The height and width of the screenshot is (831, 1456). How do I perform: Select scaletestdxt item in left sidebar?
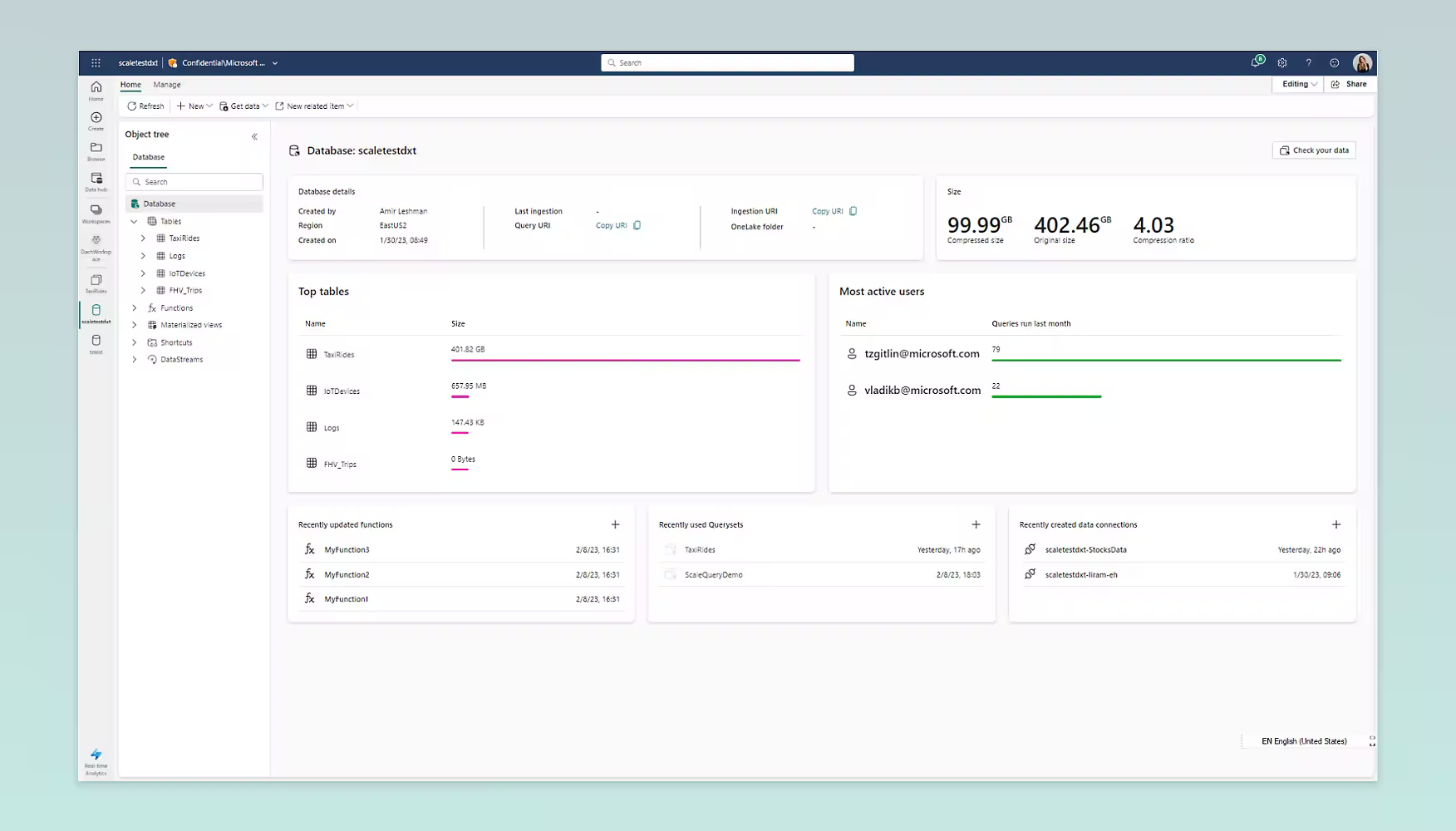[96, 314]
